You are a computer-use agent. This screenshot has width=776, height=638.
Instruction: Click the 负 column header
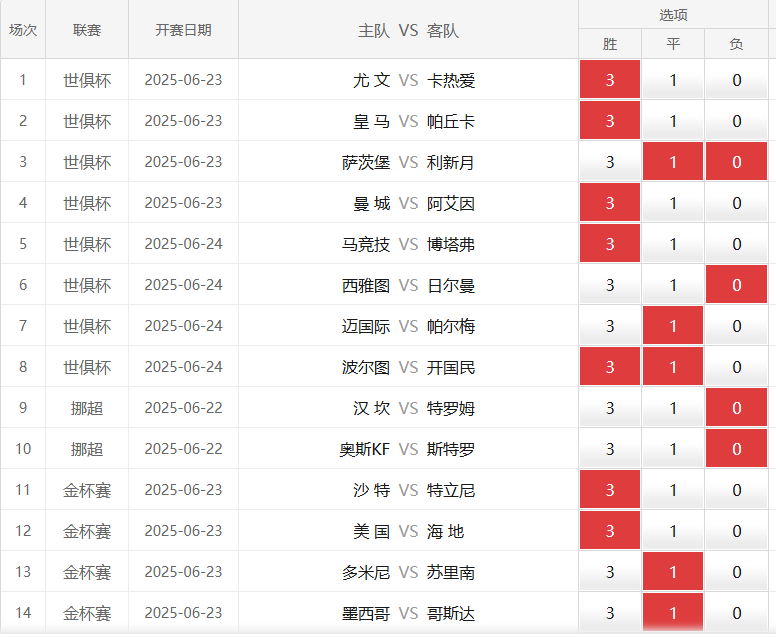(x=736, y=44)
